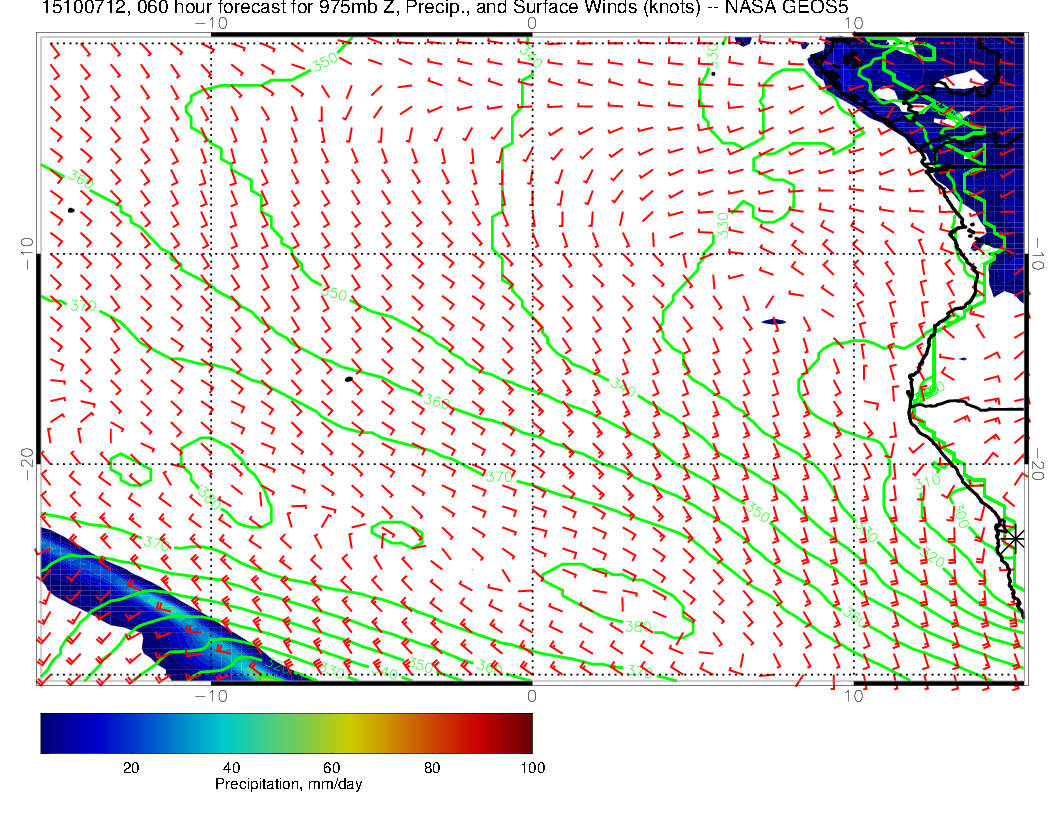Click the 'Precipitation, mm/day' colorbar caption
This screenshot has width=1056, height=816.
pyautogui.click(x=288, y=785)
